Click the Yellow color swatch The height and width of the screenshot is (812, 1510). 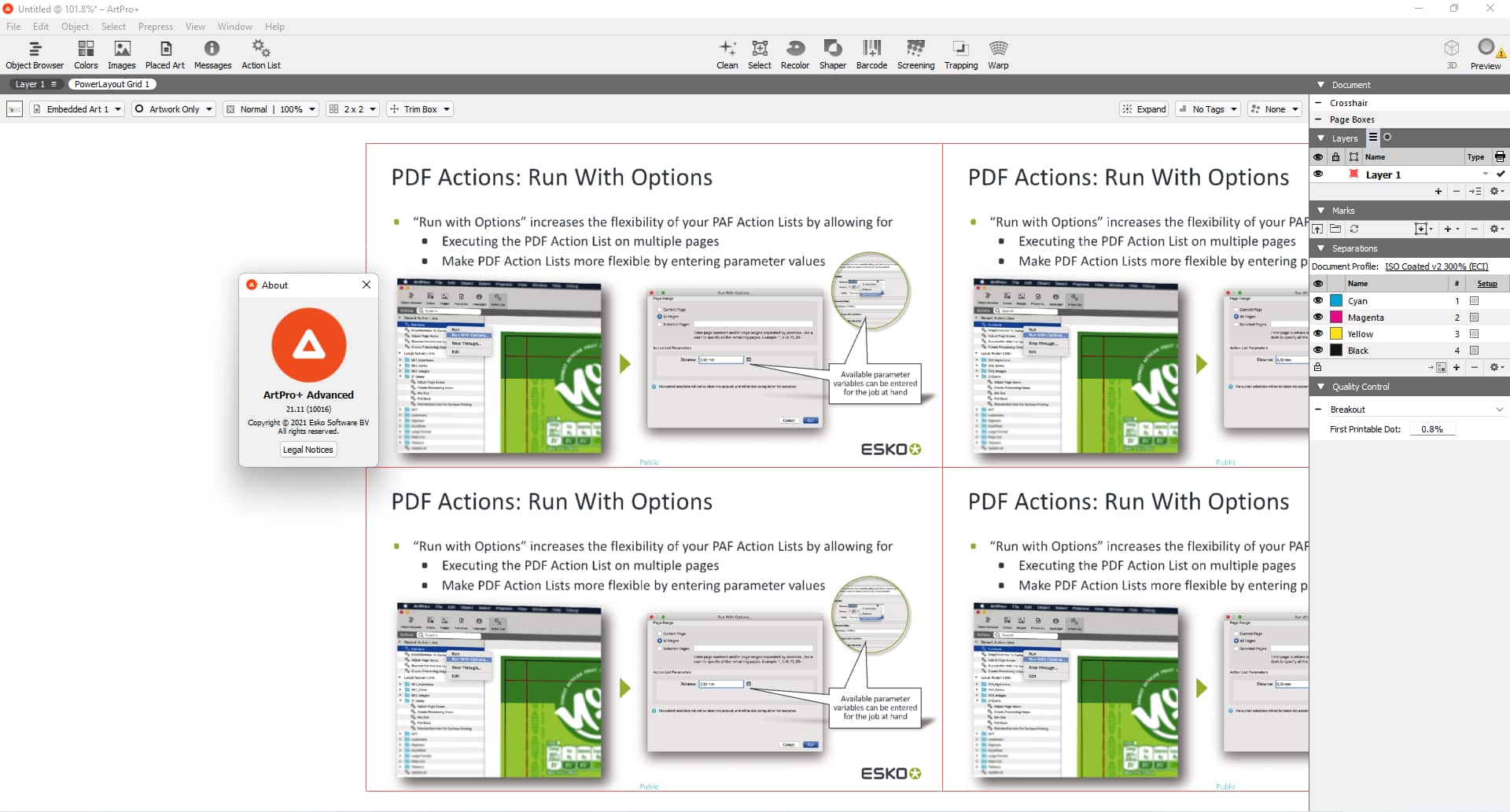(1336, 333)
